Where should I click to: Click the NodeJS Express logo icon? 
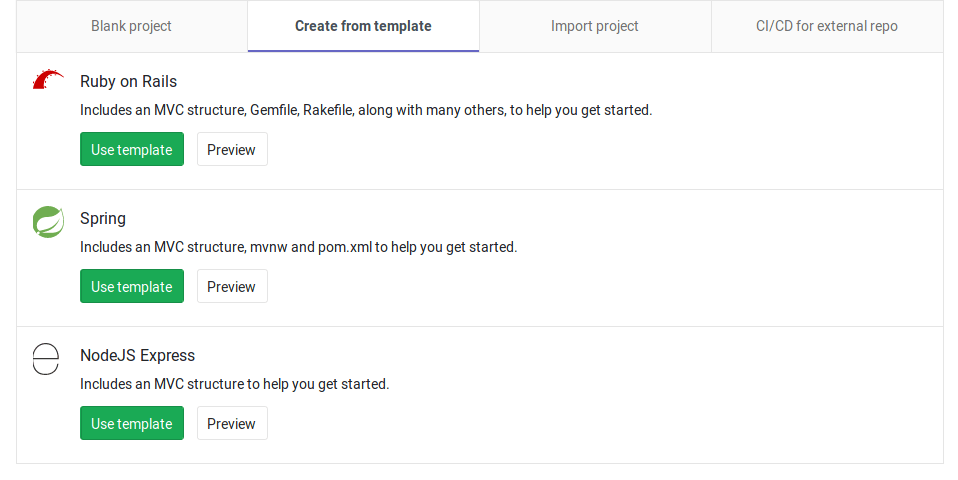(47, 358)
